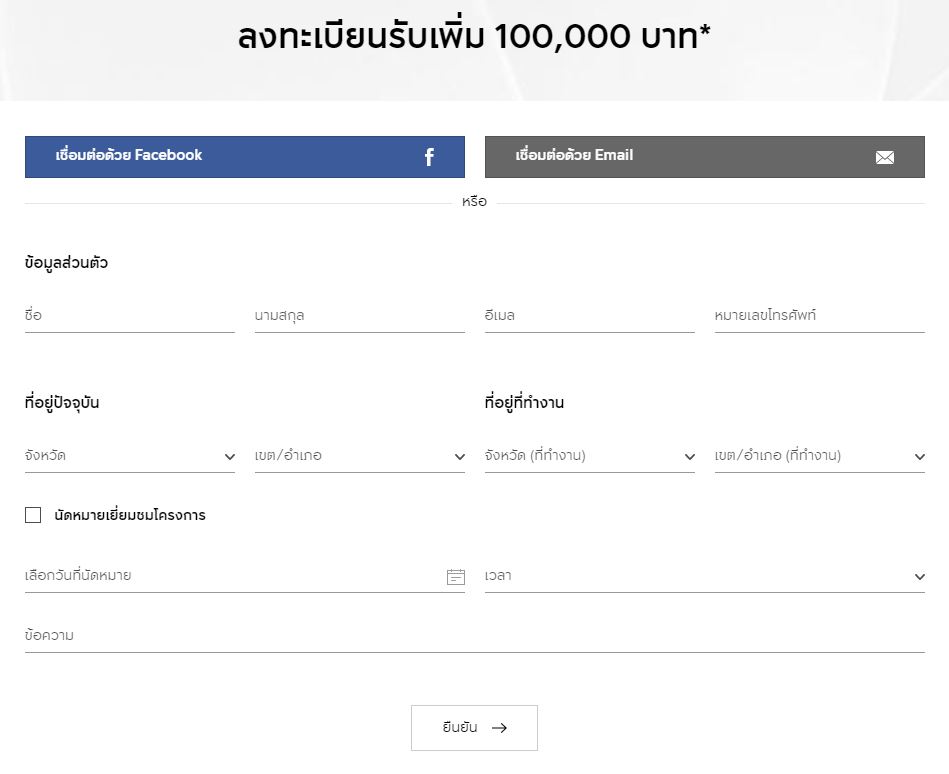Open the calendar date picker icon
The height and width of the screenshot is (774, 949).
[x=455, y=576]
